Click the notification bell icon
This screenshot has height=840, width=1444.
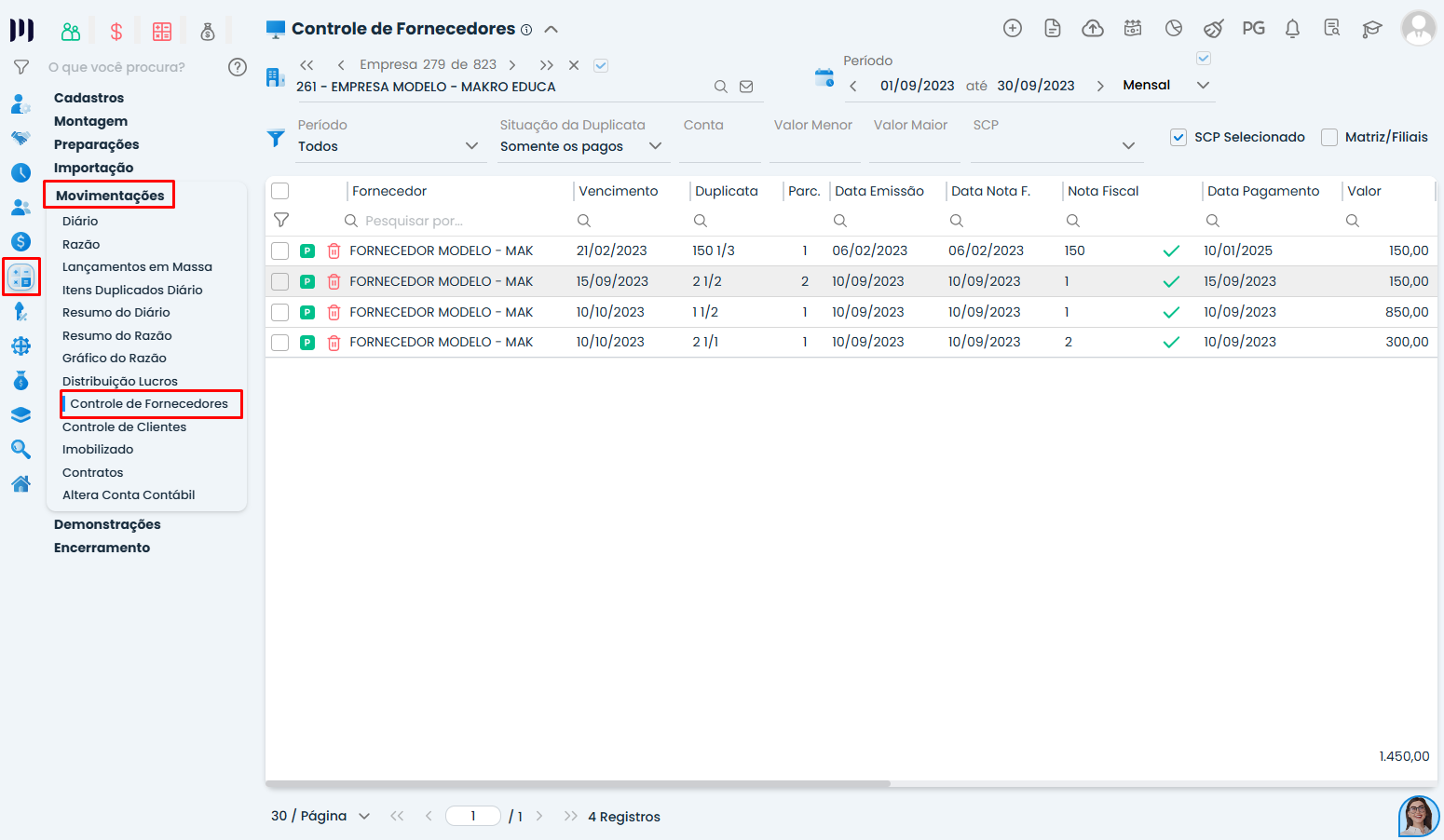1292,29
